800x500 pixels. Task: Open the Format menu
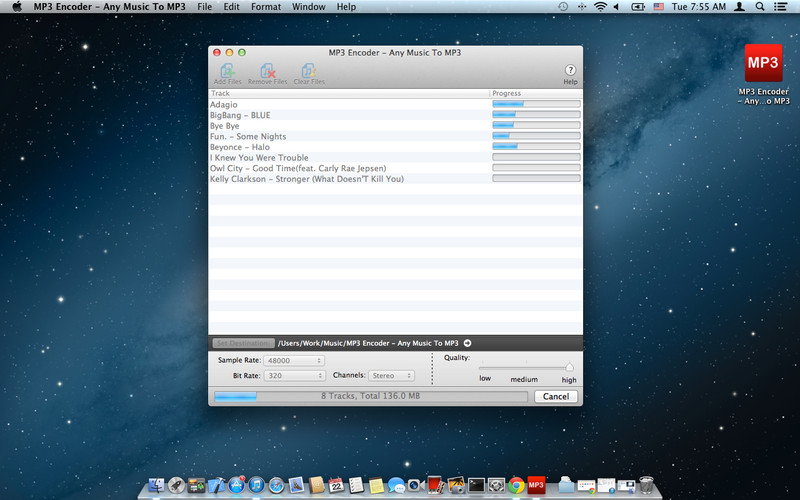tap(266, 7)
